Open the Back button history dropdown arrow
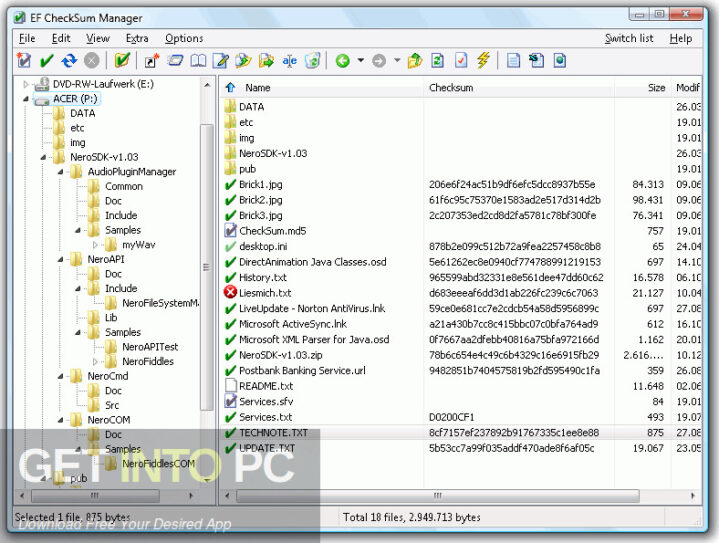The image size is (719, 543). click(361, 60)
